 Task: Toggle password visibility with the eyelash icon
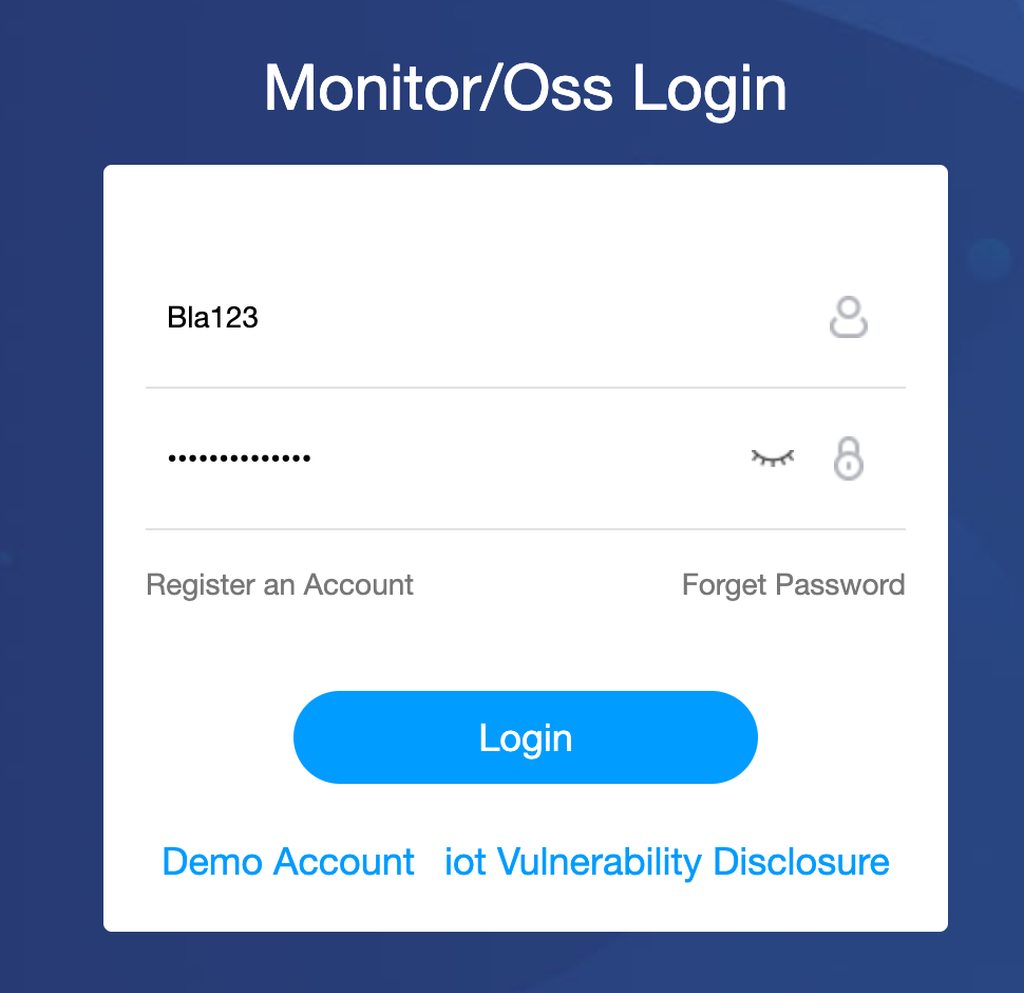point(772,458)
